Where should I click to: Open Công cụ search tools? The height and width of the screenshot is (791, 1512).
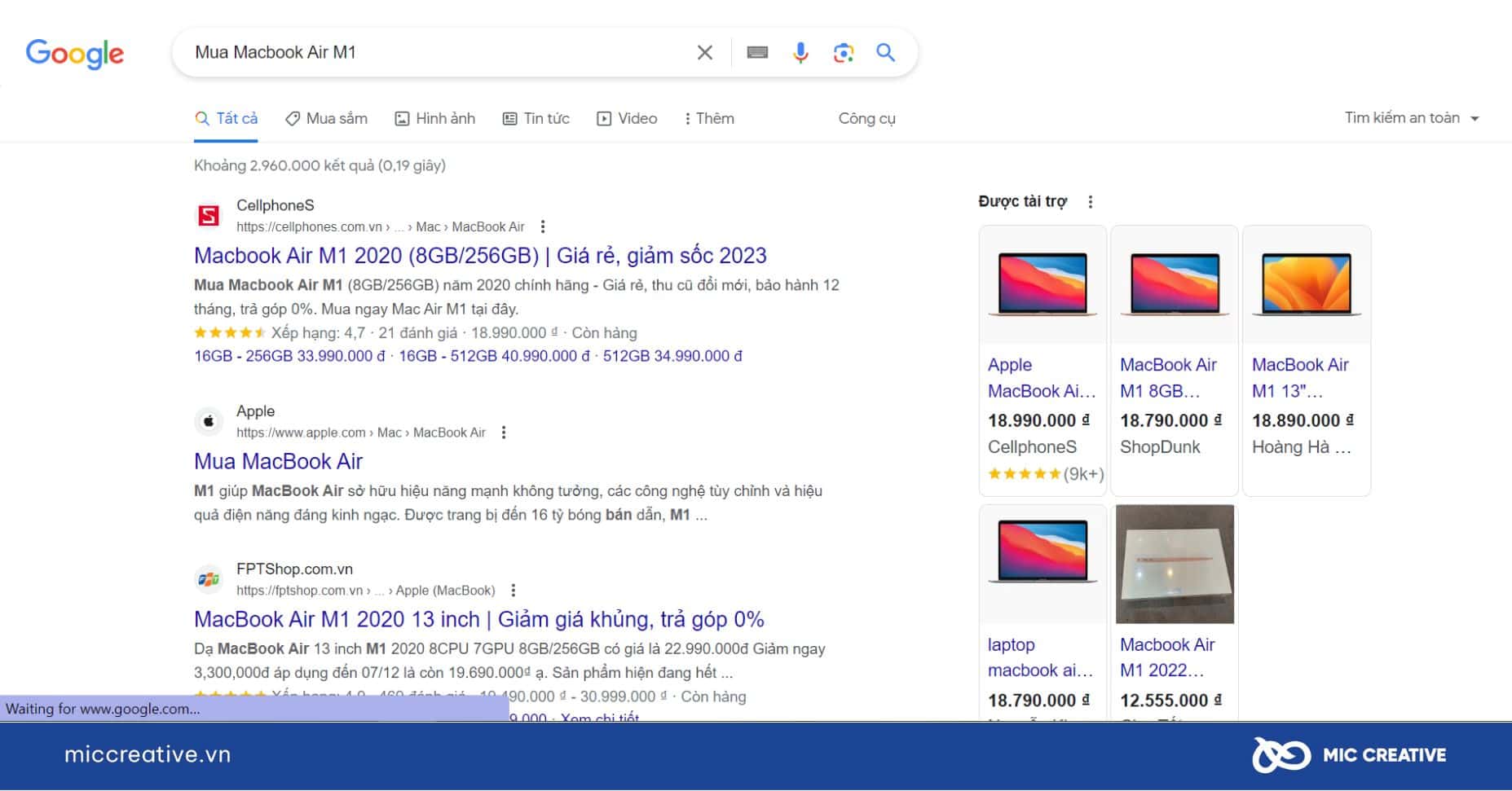click(x=866, y=119)
